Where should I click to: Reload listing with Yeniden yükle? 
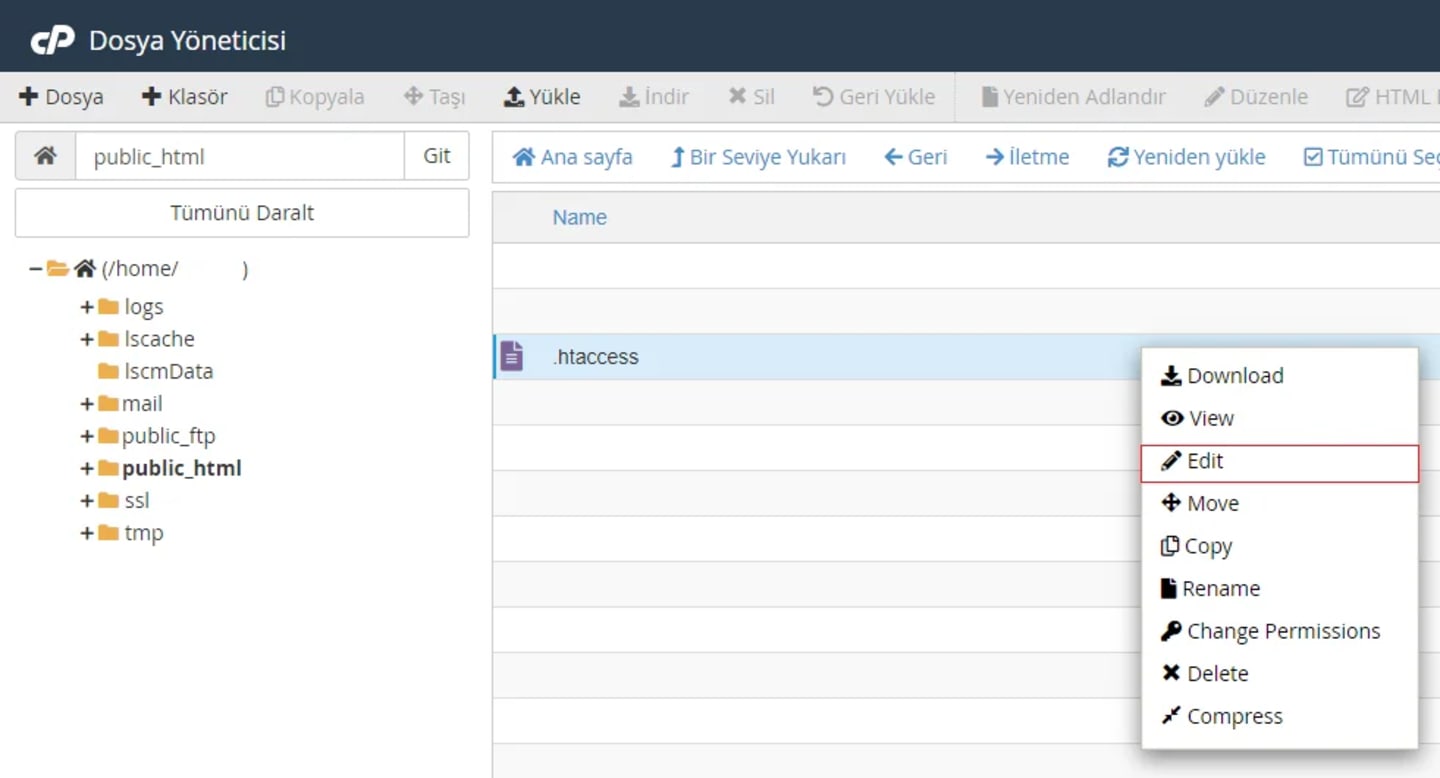click(1186, 157)
